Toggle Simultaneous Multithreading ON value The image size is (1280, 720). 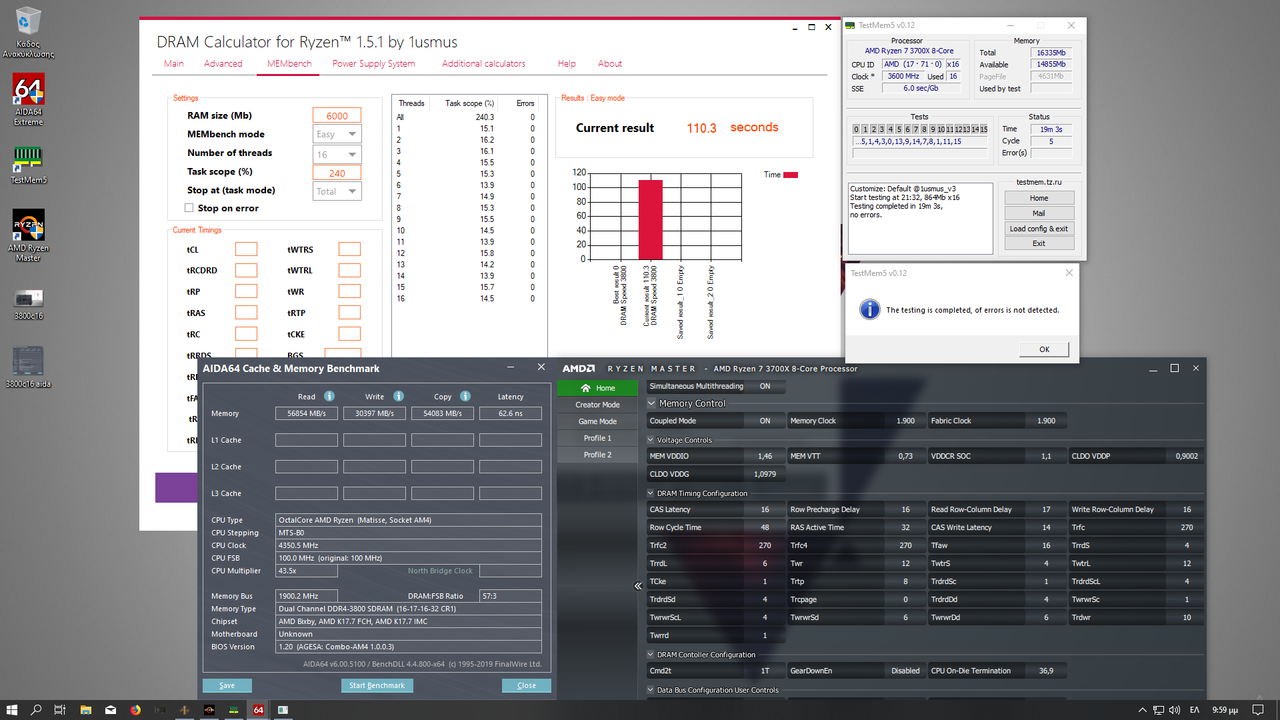[x=764, y=386]
